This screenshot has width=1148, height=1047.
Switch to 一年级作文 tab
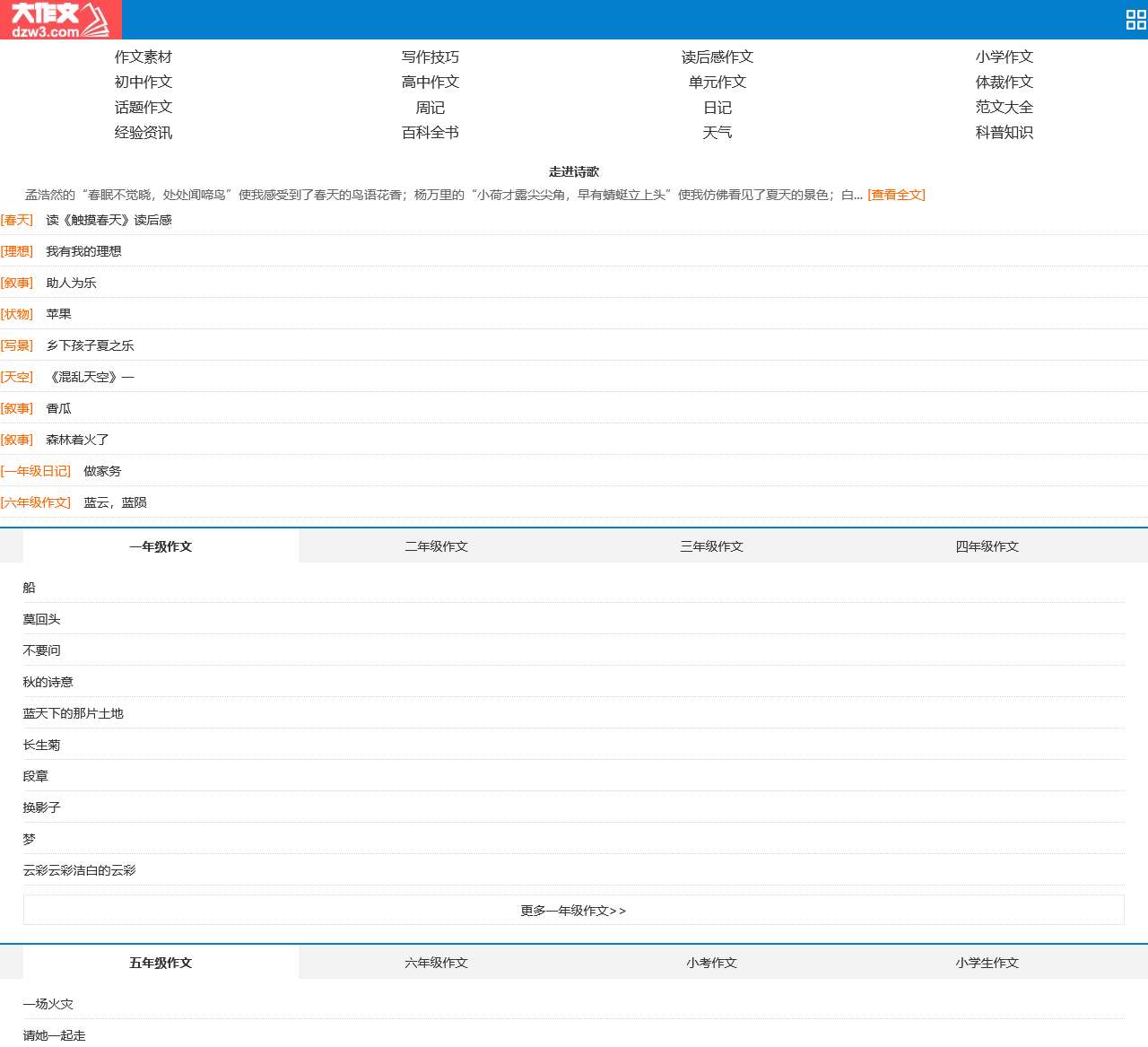click(161, 546)
